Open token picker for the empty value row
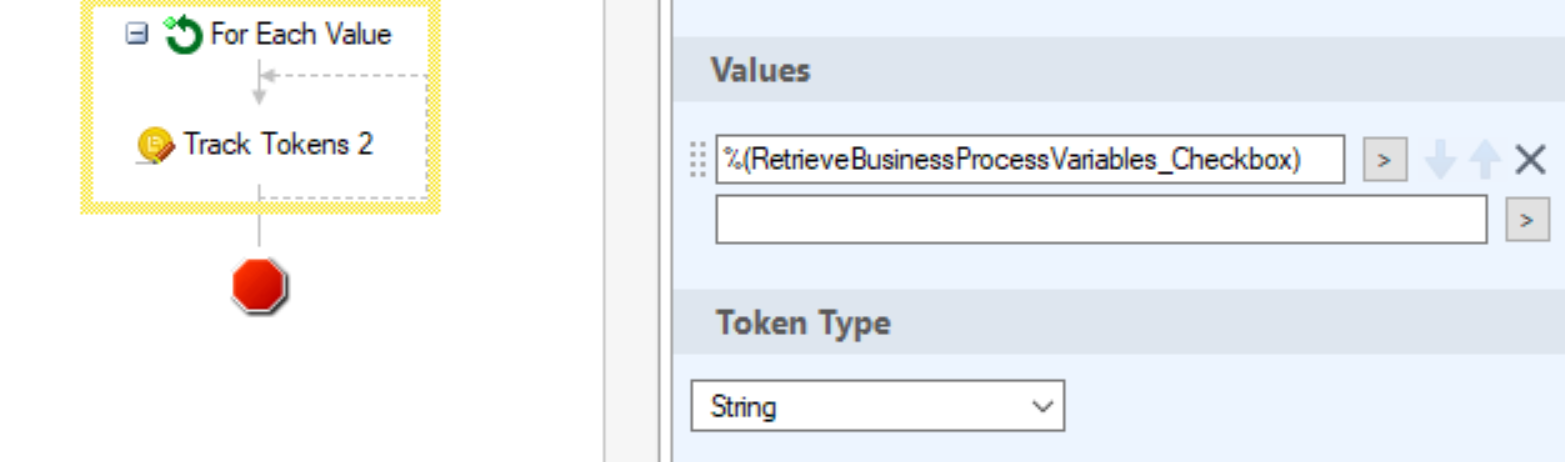Viewport: 1565px width, 462px height. [x=1527, y=220]
